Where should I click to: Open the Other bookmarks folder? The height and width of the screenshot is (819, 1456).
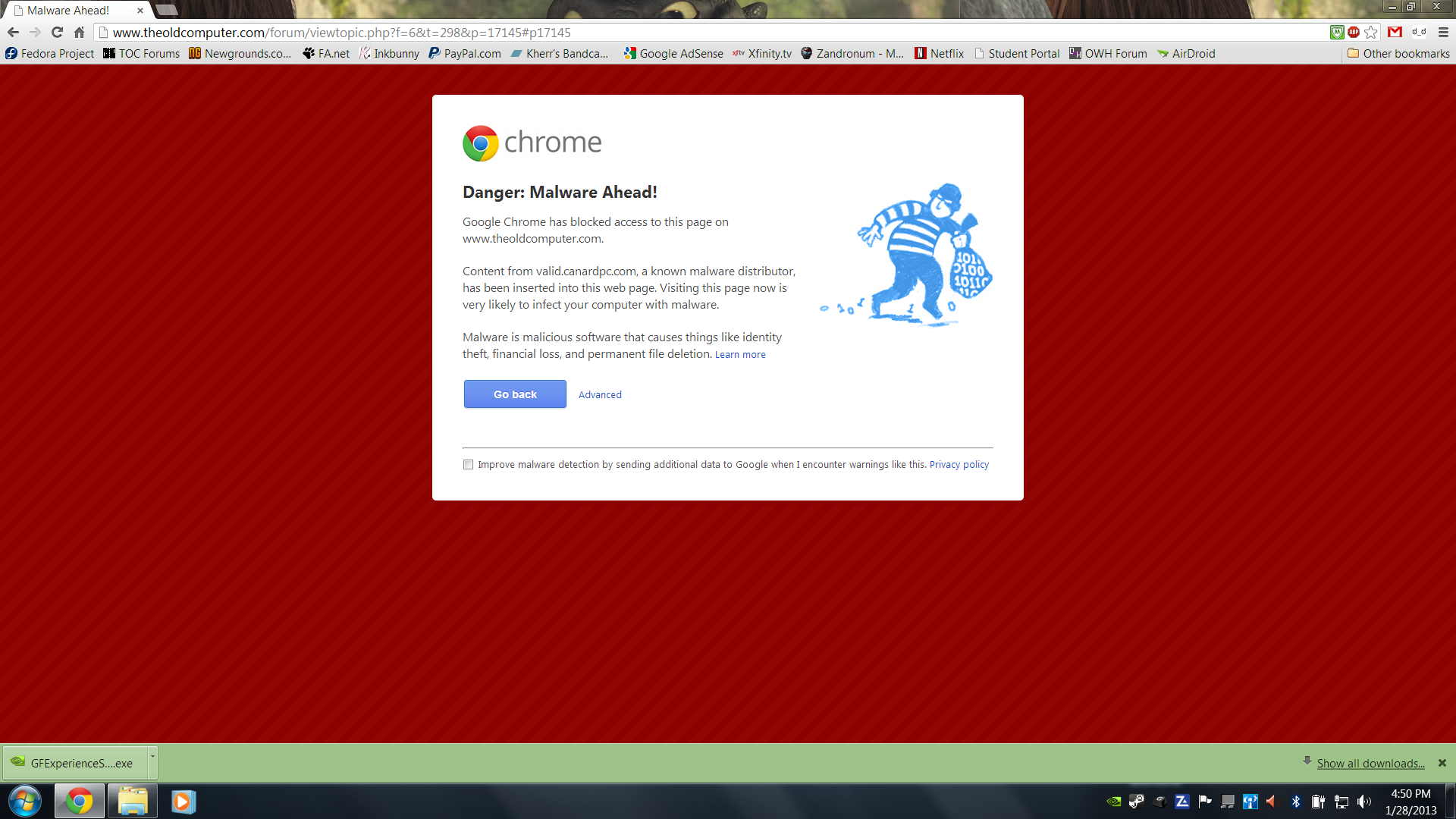(1398, 54)
